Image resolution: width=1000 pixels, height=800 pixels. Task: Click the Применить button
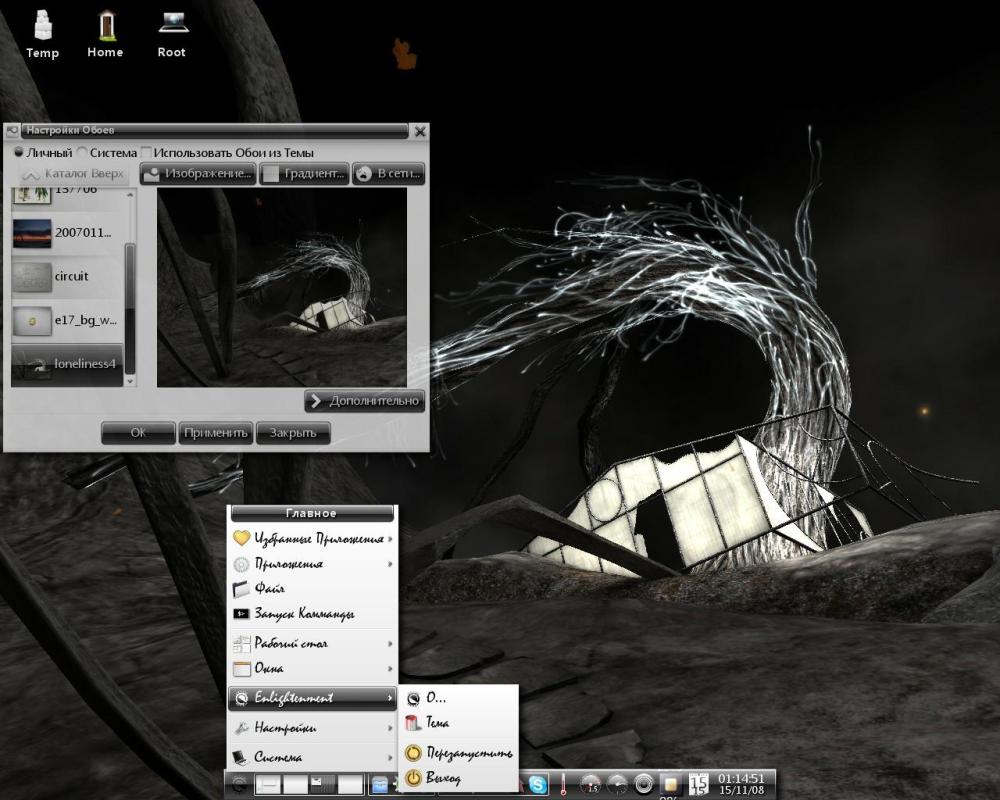click(216, 433)
